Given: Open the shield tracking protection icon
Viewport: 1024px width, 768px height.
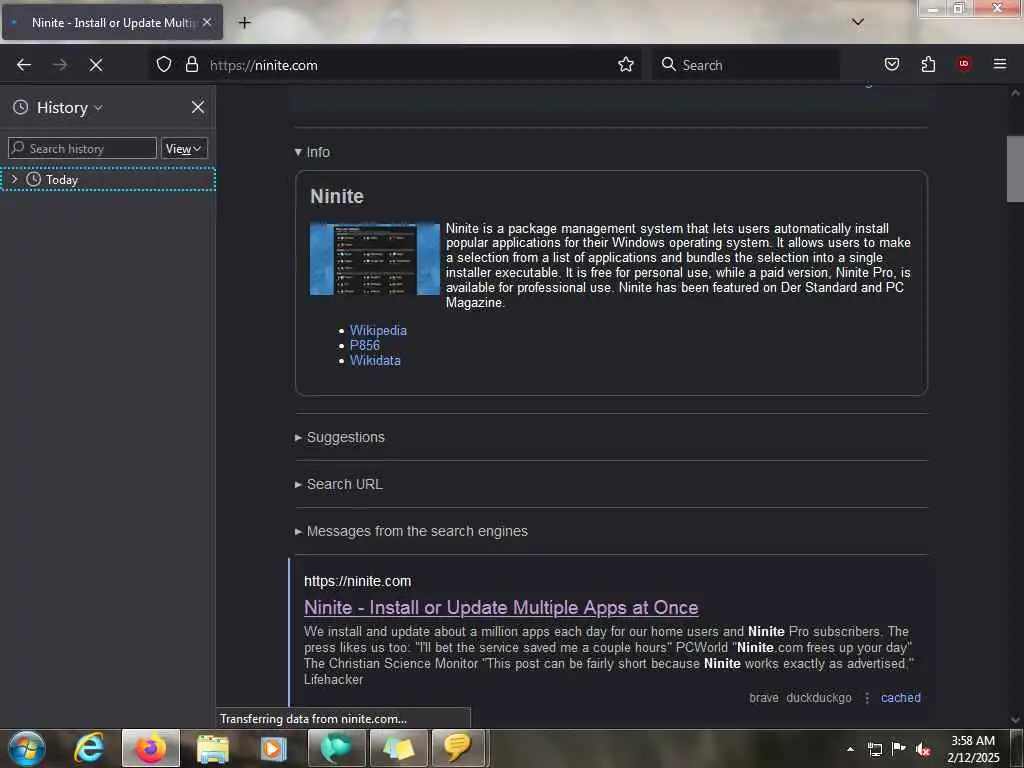Looking at the screenshot, I should [x=164, y=64].
